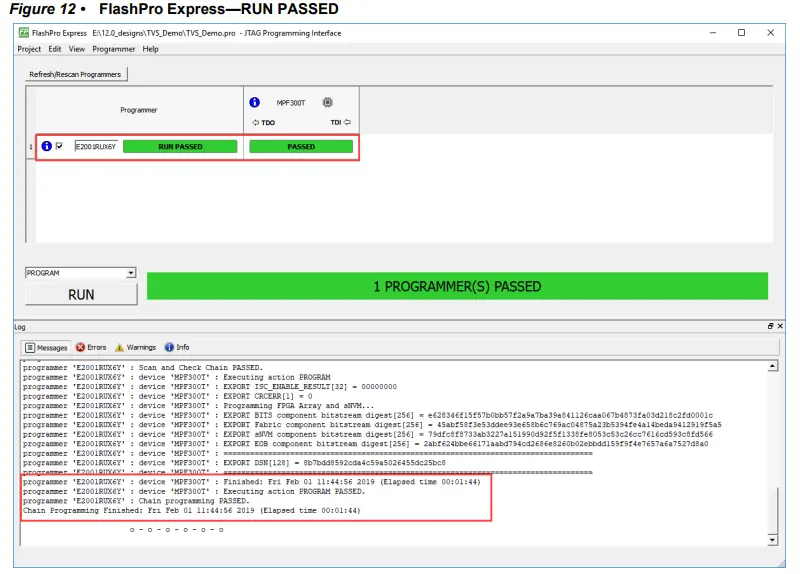Click the log scrollbar up arrow
The width and height of the screenshot is (800, 574).
[x=772, y=366]
